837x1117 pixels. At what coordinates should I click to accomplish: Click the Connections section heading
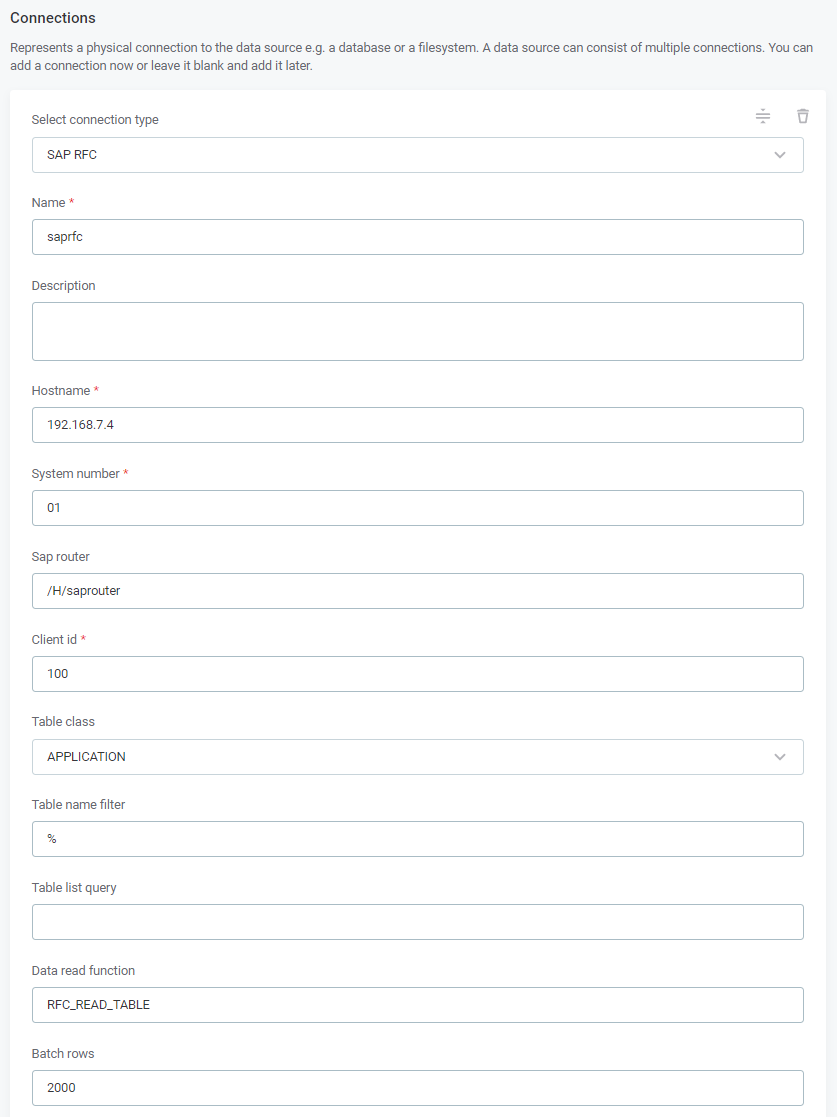pos(53,18)
